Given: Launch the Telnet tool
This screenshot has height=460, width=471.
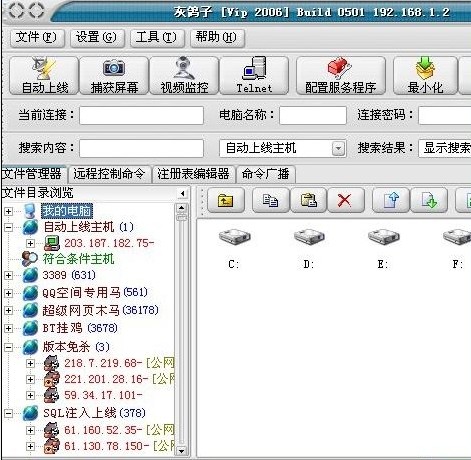Looking at the screenshot, I should [254, 76].
